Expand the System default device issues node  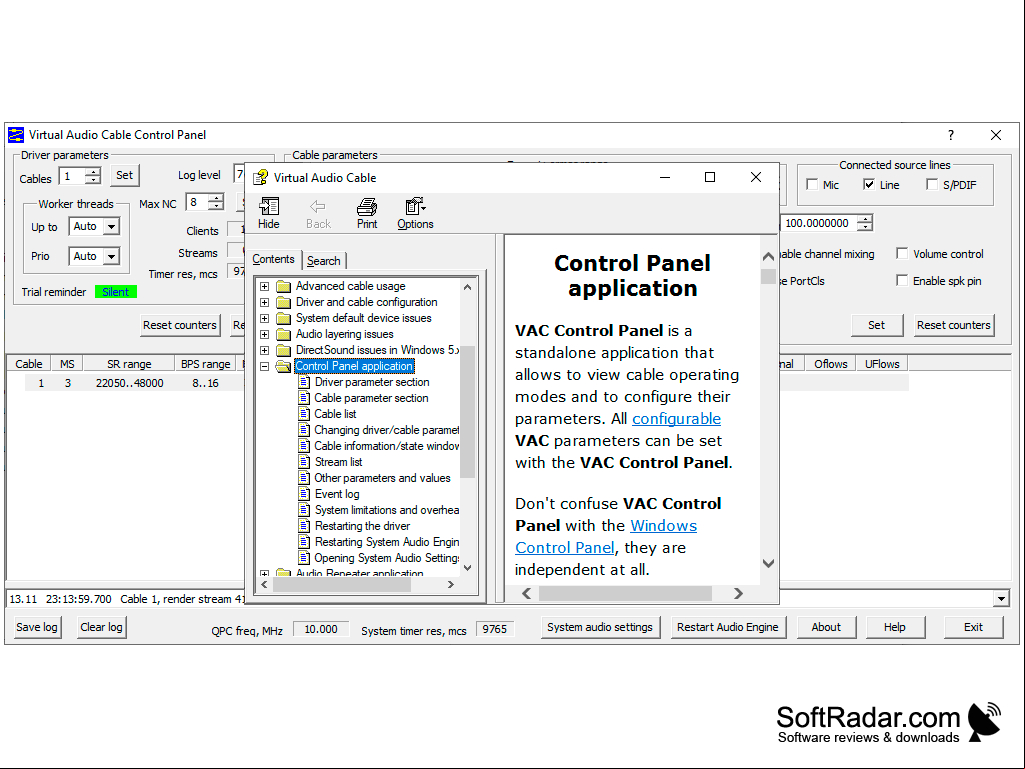(x=264, y=318)
